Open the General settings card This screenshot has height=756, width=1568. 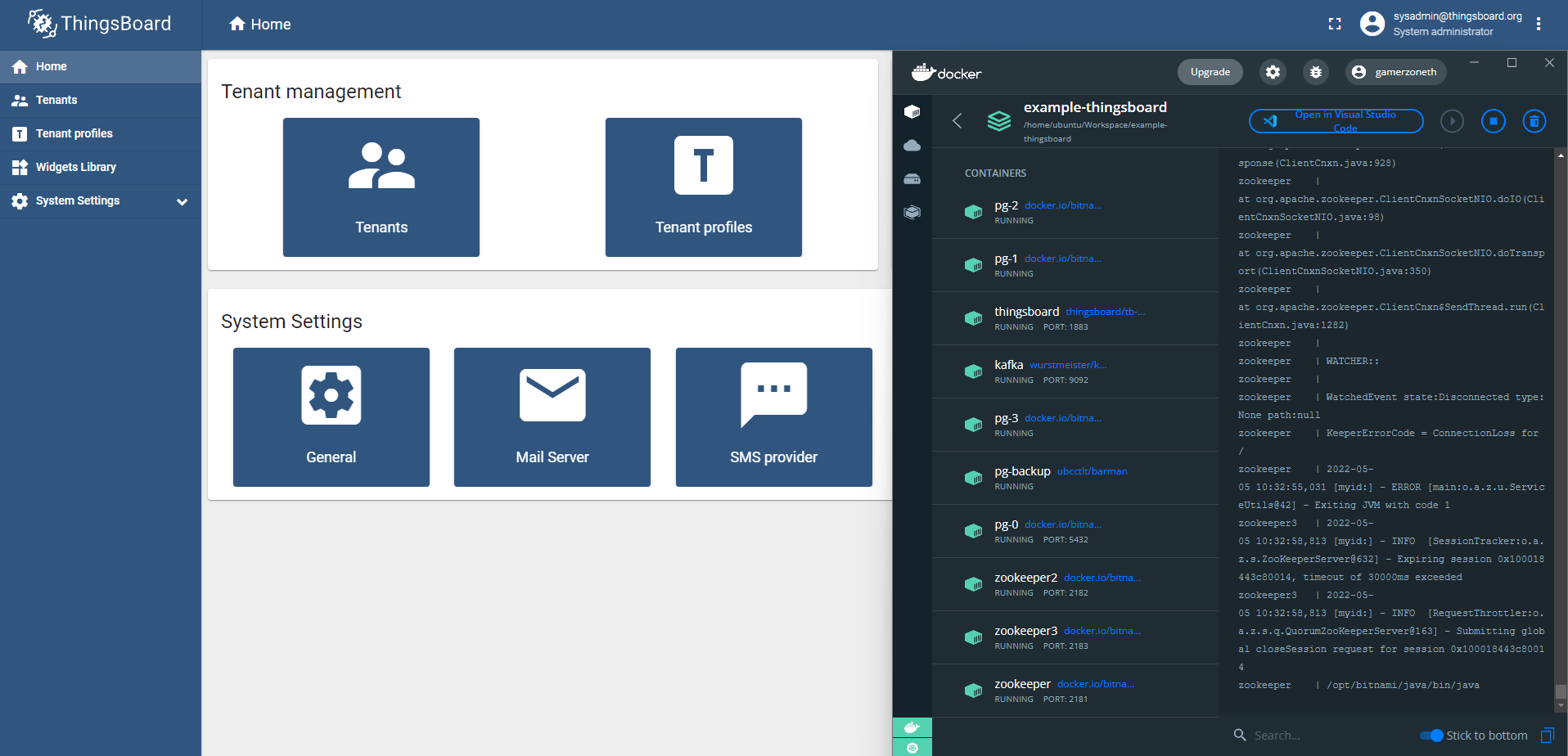(x=331, y=417)
